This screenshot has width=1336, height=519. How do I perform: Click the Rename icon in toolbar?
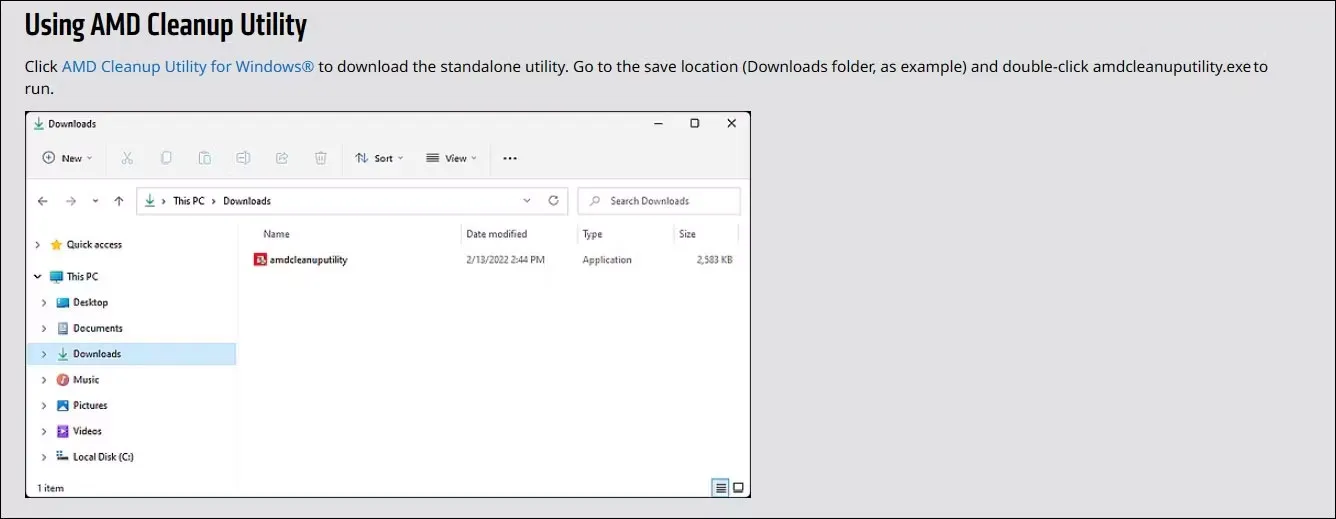pos(243,158)
